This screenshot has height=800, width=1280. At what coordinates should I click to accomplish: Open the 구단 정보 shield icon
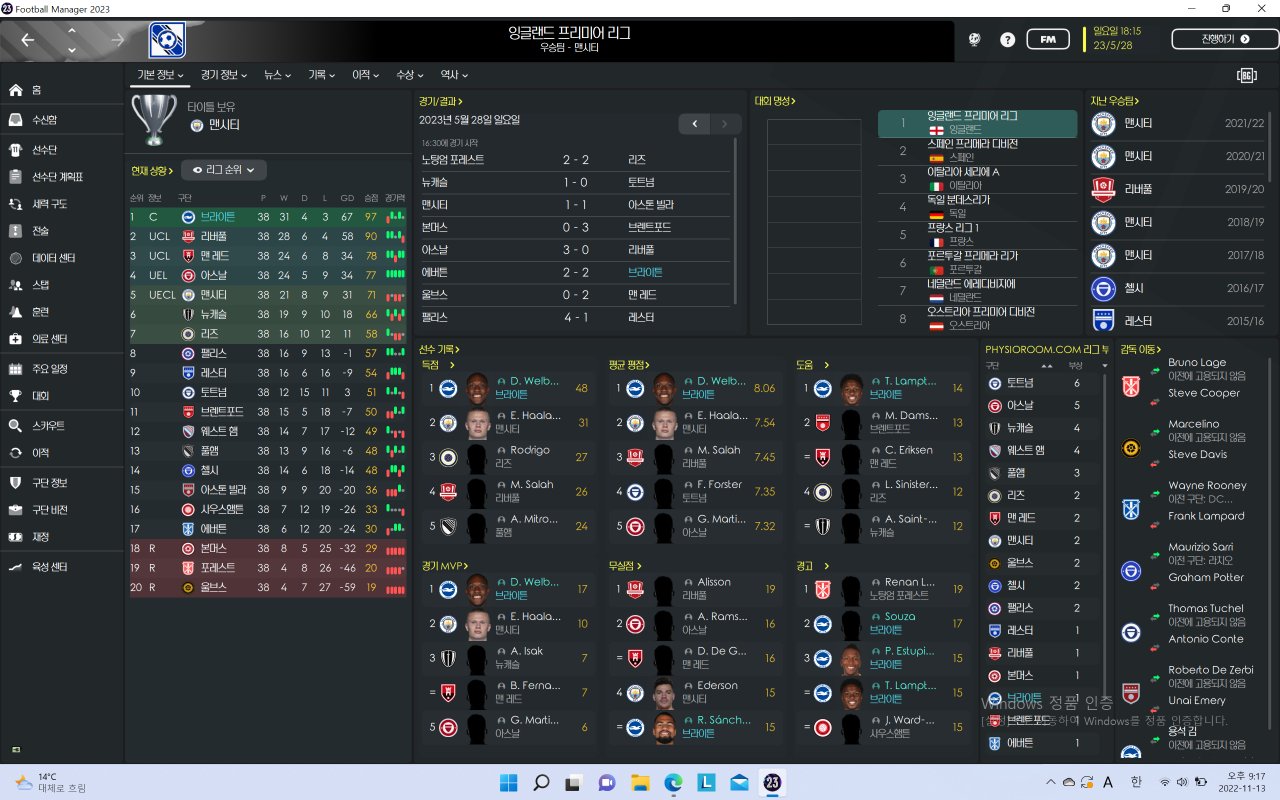[x=15, y=483]
